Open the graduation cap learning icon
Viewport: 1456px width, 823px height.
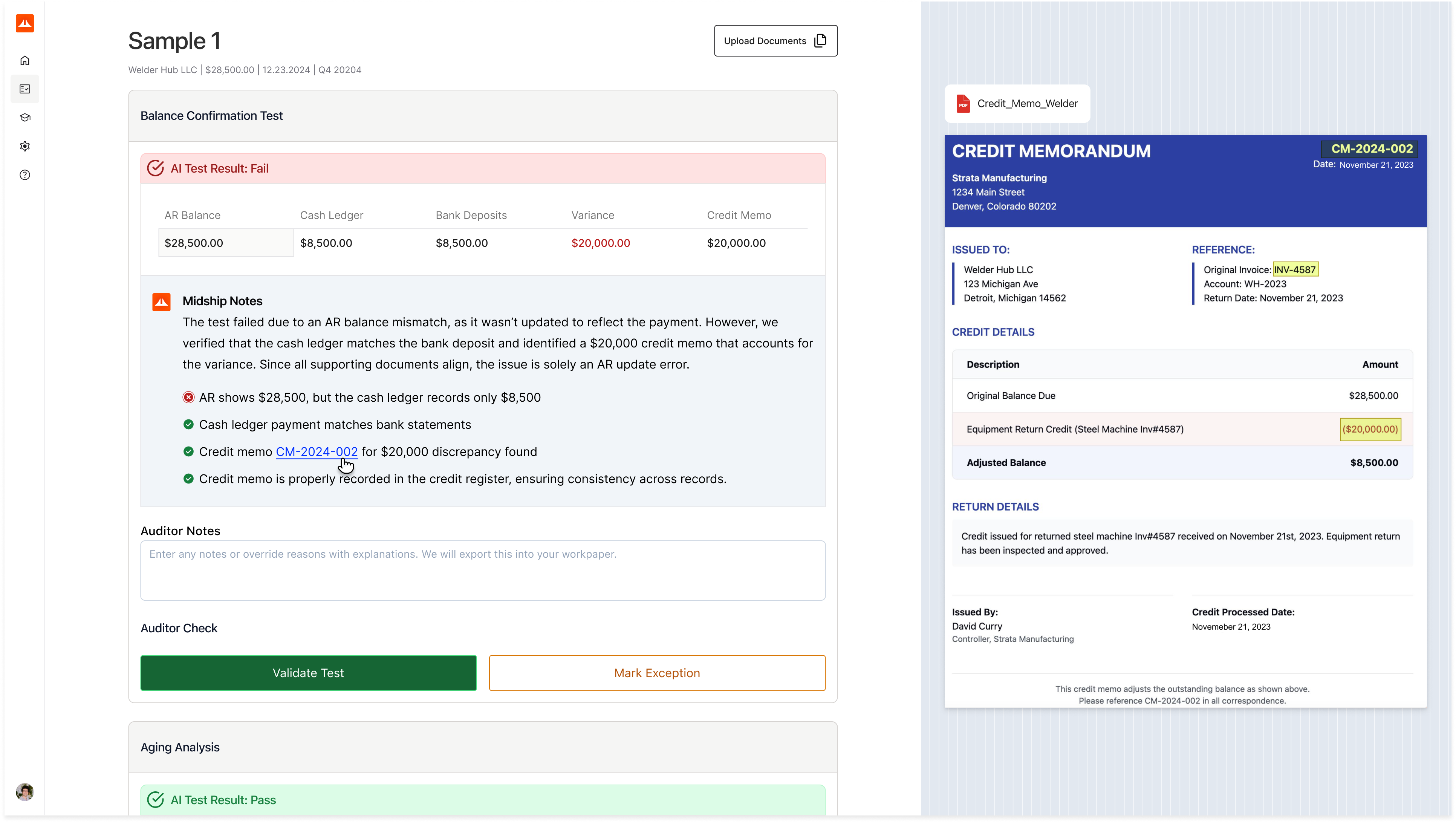25,118
